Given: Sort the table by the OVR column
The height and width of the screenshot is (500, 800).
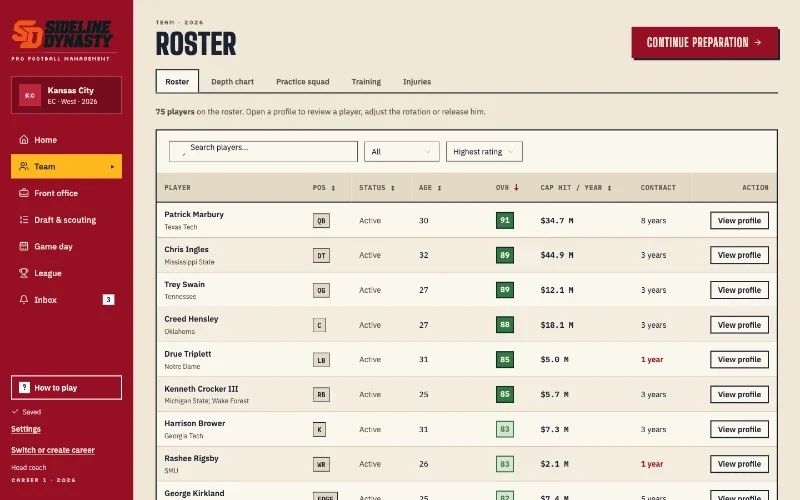Looking at the screenshot, I should pyautogui.click(x=507, y=188).
